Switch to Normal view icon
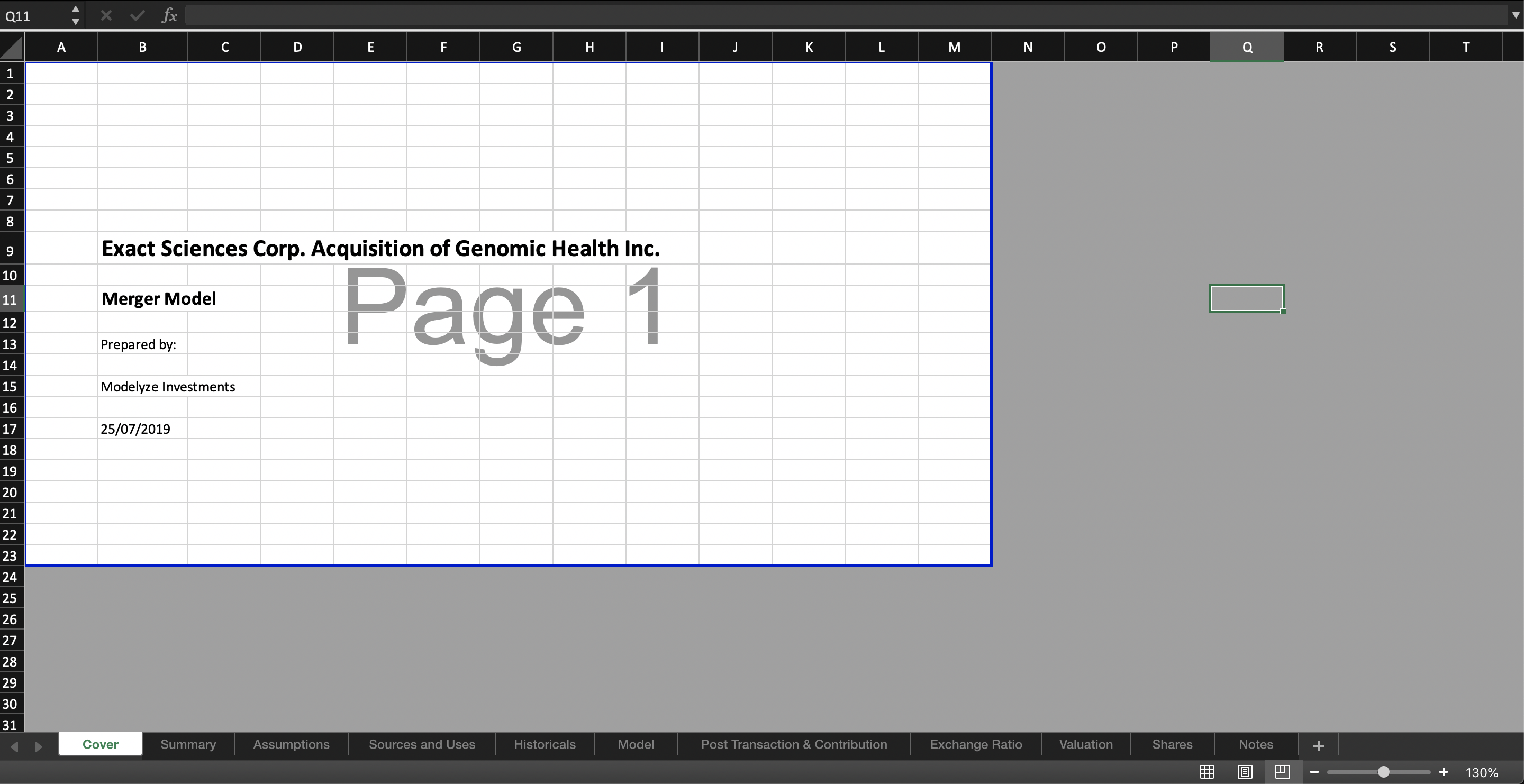Screen dimensions: 1524x784 (1207, 772)
